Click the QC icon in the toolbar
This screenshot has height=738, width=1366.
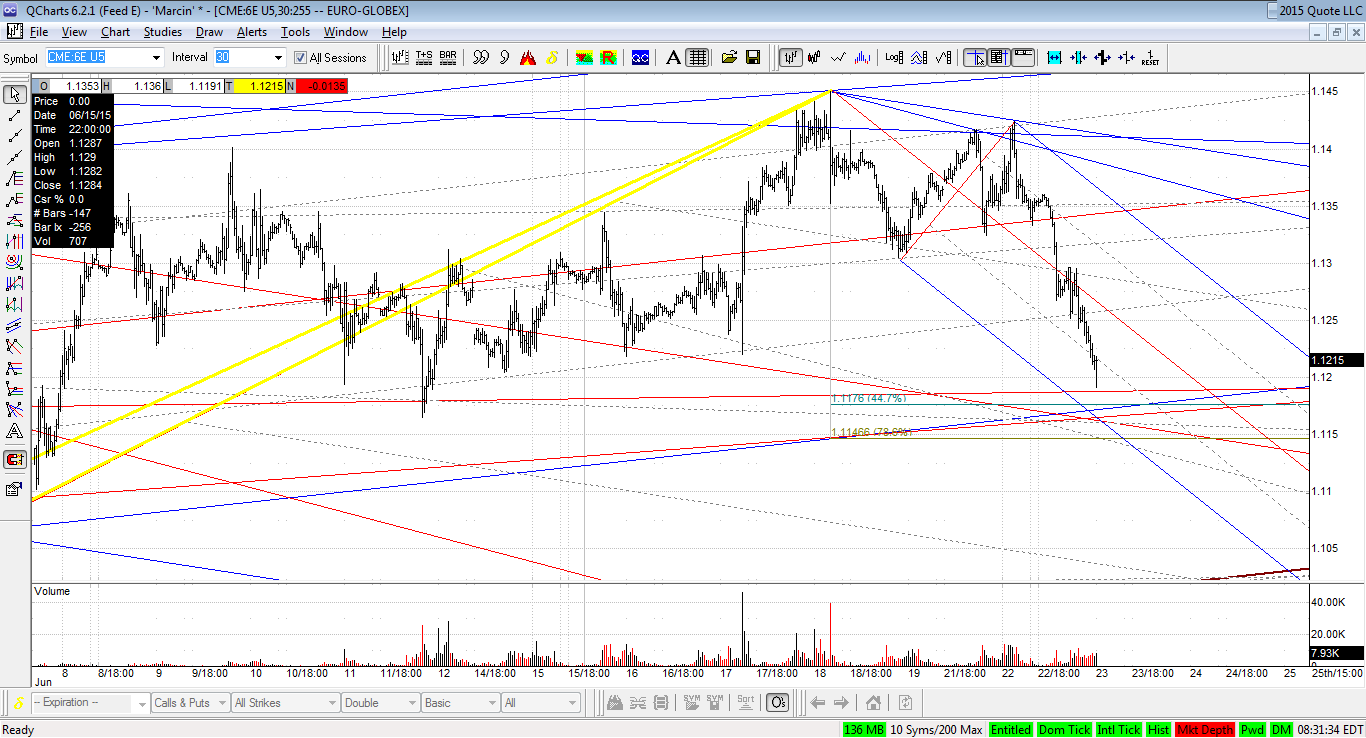640,57
